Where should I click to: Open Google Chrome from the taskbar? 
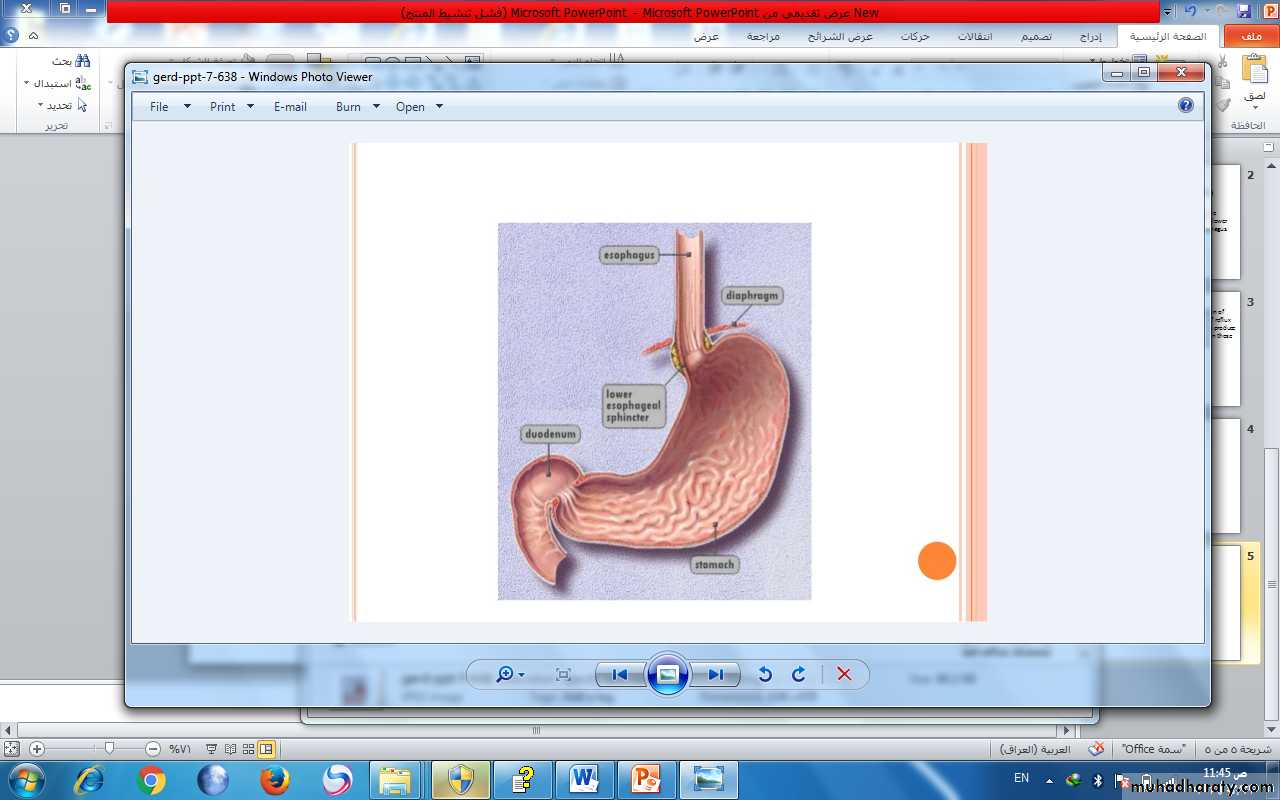(x=151, y=780)
